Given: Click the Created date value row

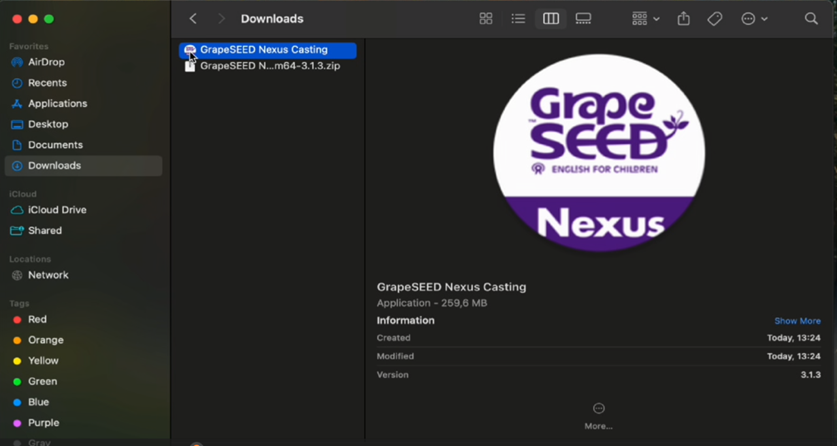Looking at the screenshot, I should 598,338.
